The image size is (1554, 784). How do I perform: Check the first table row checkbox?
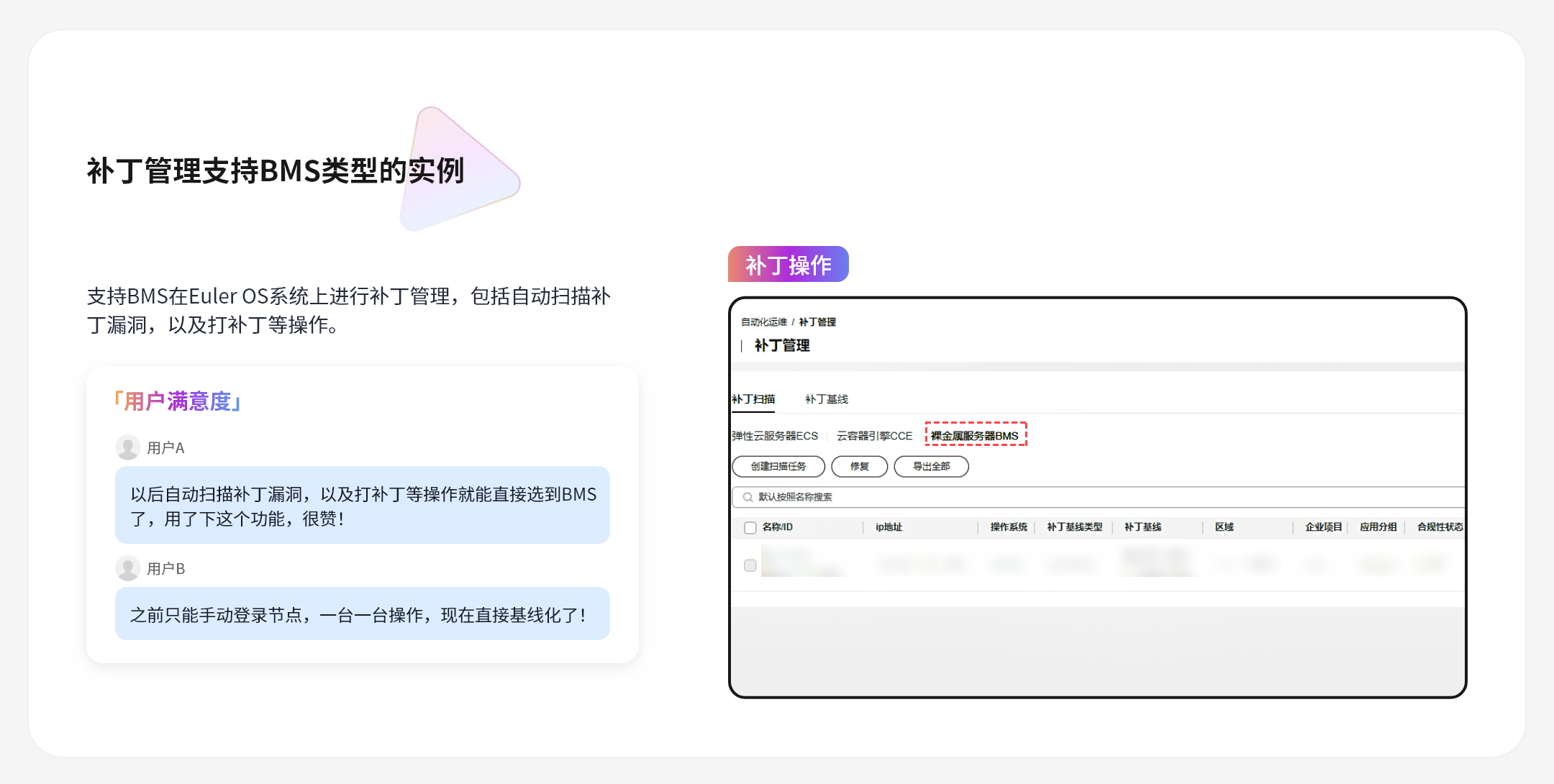point(750,565)
